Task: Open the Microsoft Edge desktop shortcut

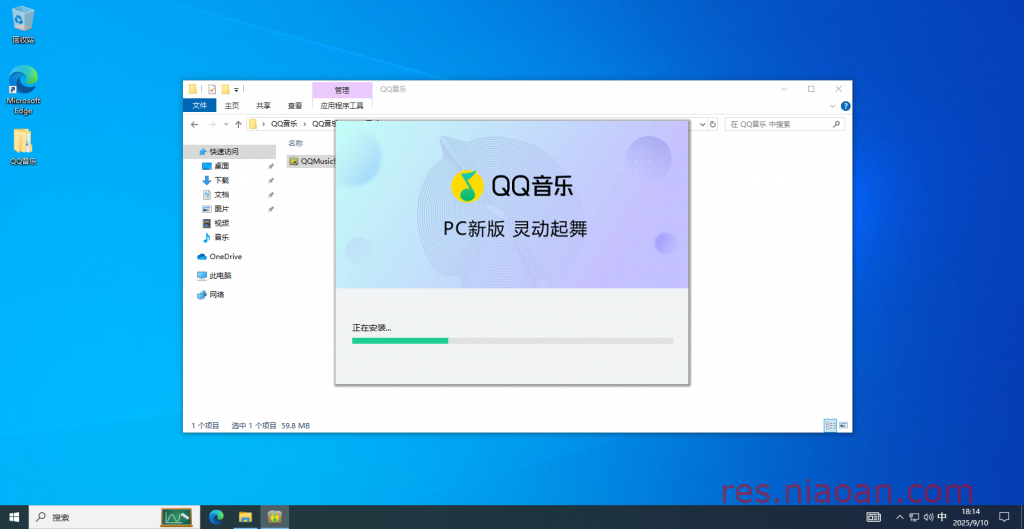Action: tap(23, 89)
